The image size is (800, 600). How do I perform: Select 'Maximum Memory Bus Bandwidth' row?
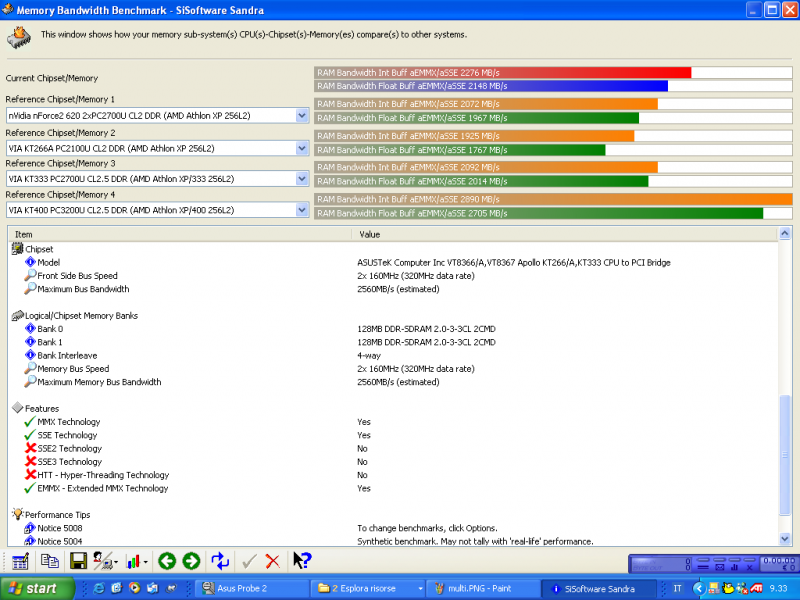click(x=393, y=382)
